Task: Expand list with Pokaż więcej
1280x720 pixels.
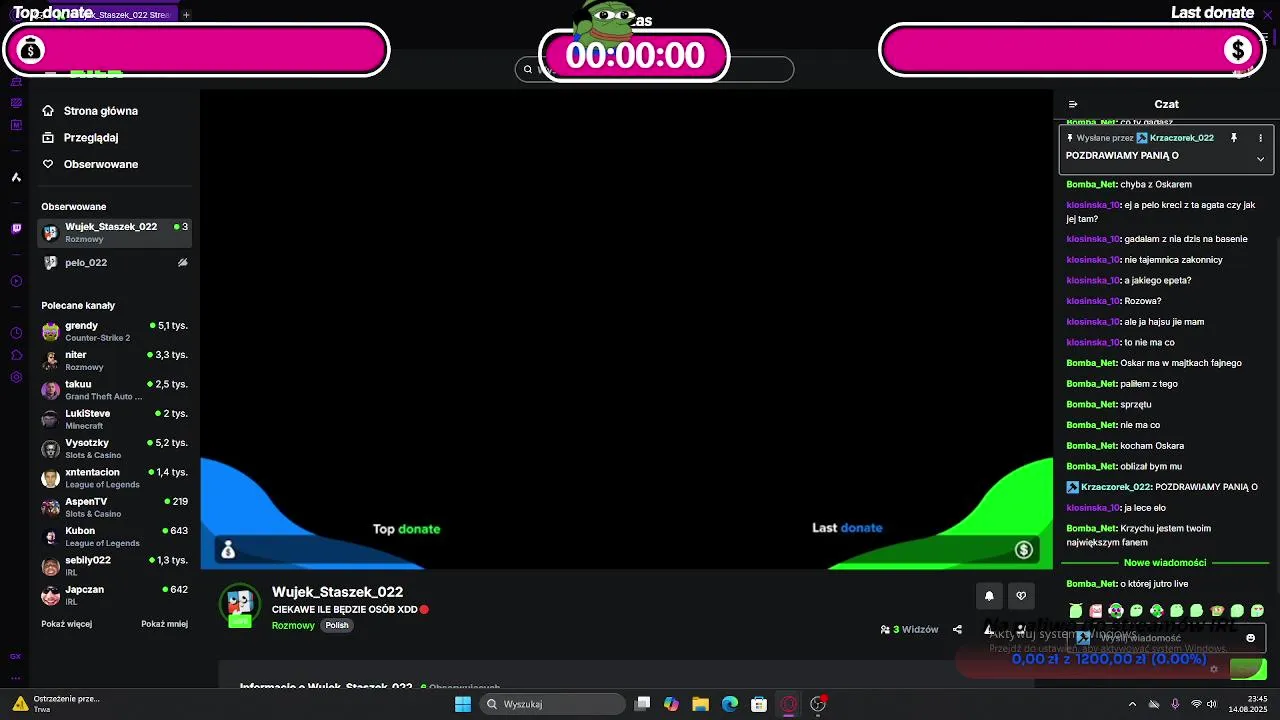Action: (x=67, y=624)
